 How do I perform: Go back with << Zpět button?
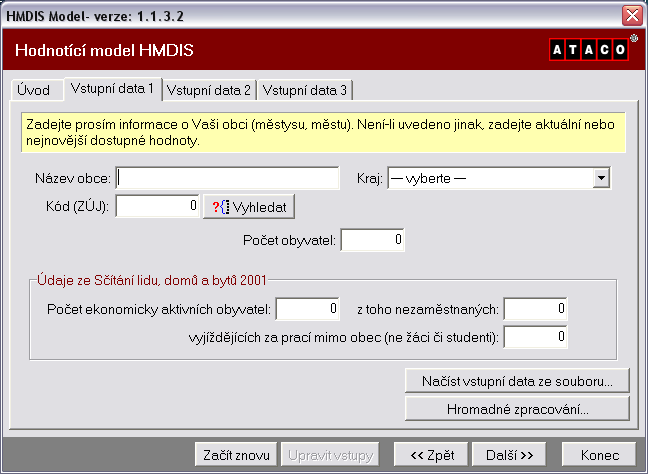pos(431,455)
